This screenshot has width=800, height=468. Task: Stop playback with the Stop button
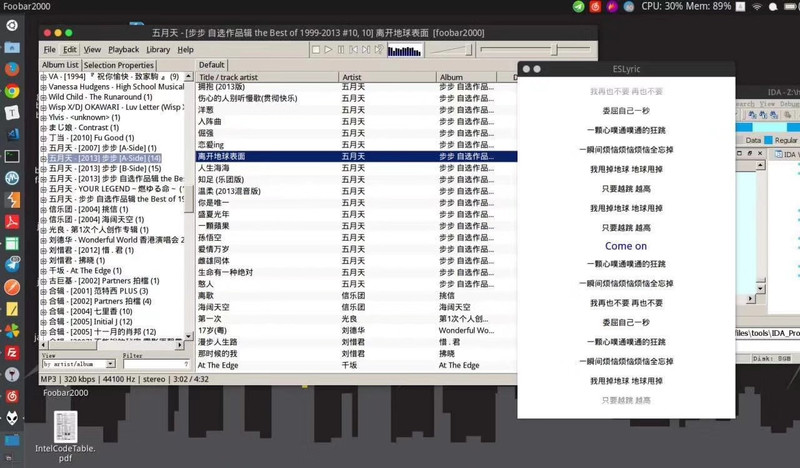tap(316, 50)
